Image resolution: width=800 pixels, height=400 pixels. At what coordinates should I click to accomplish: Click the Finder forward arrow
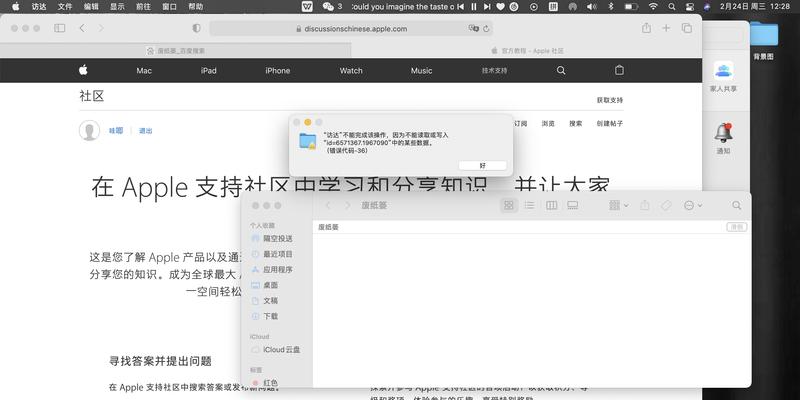coord(348,206)
